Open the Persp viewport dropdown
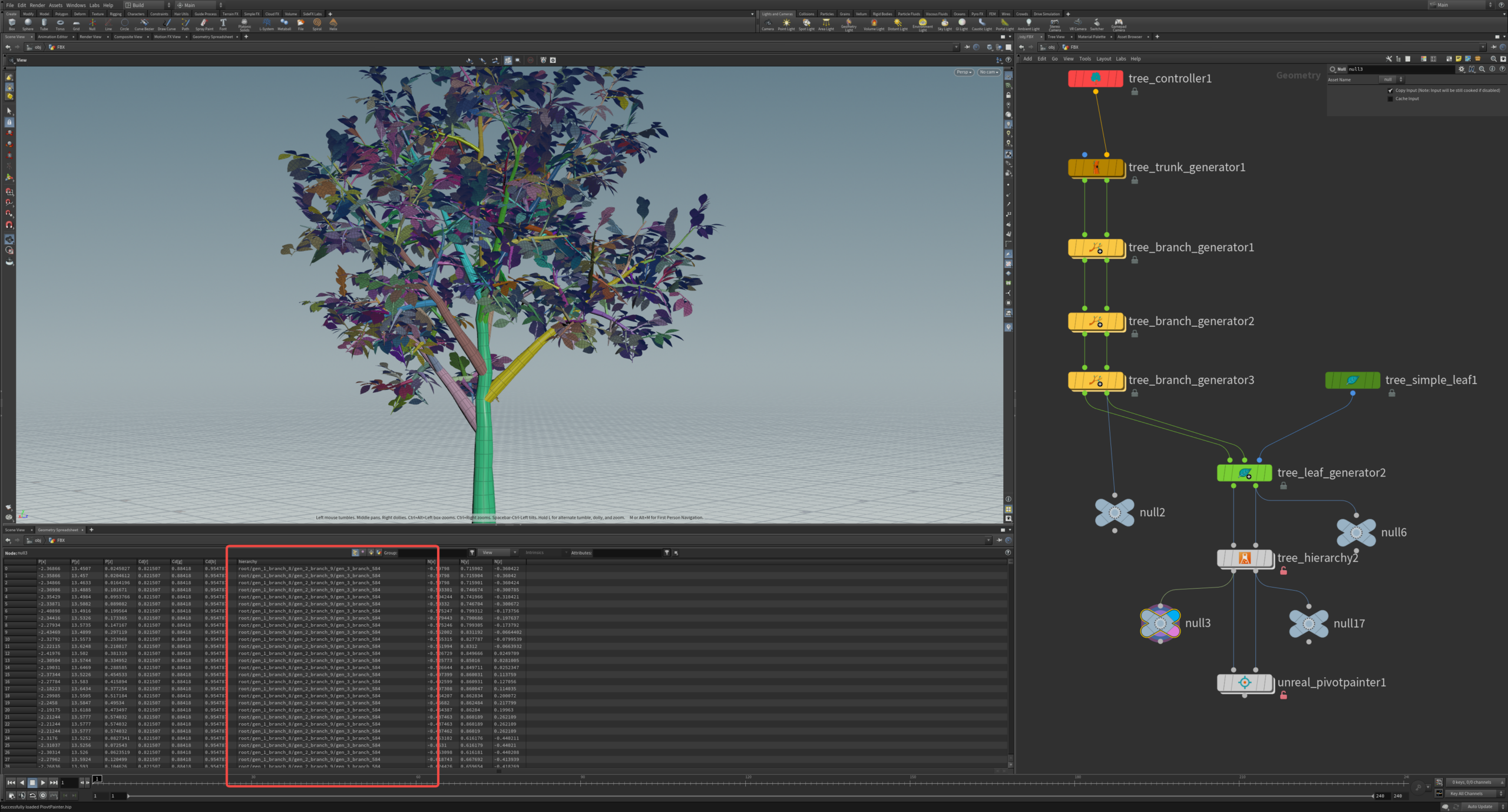 [x=964, y=72]
